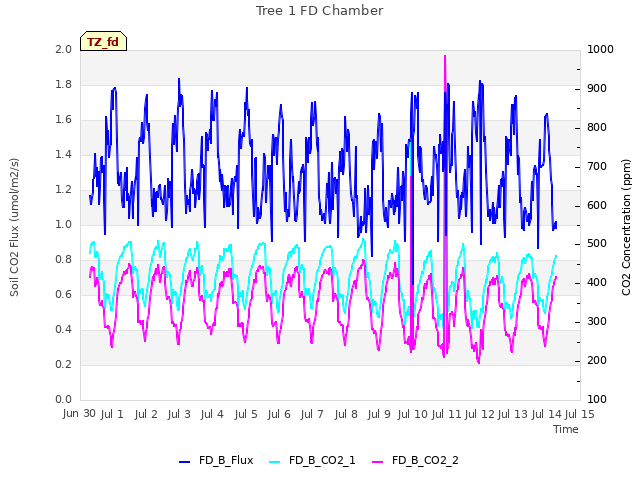Click the 0.8 left axis tick label

tap(63, 260)
